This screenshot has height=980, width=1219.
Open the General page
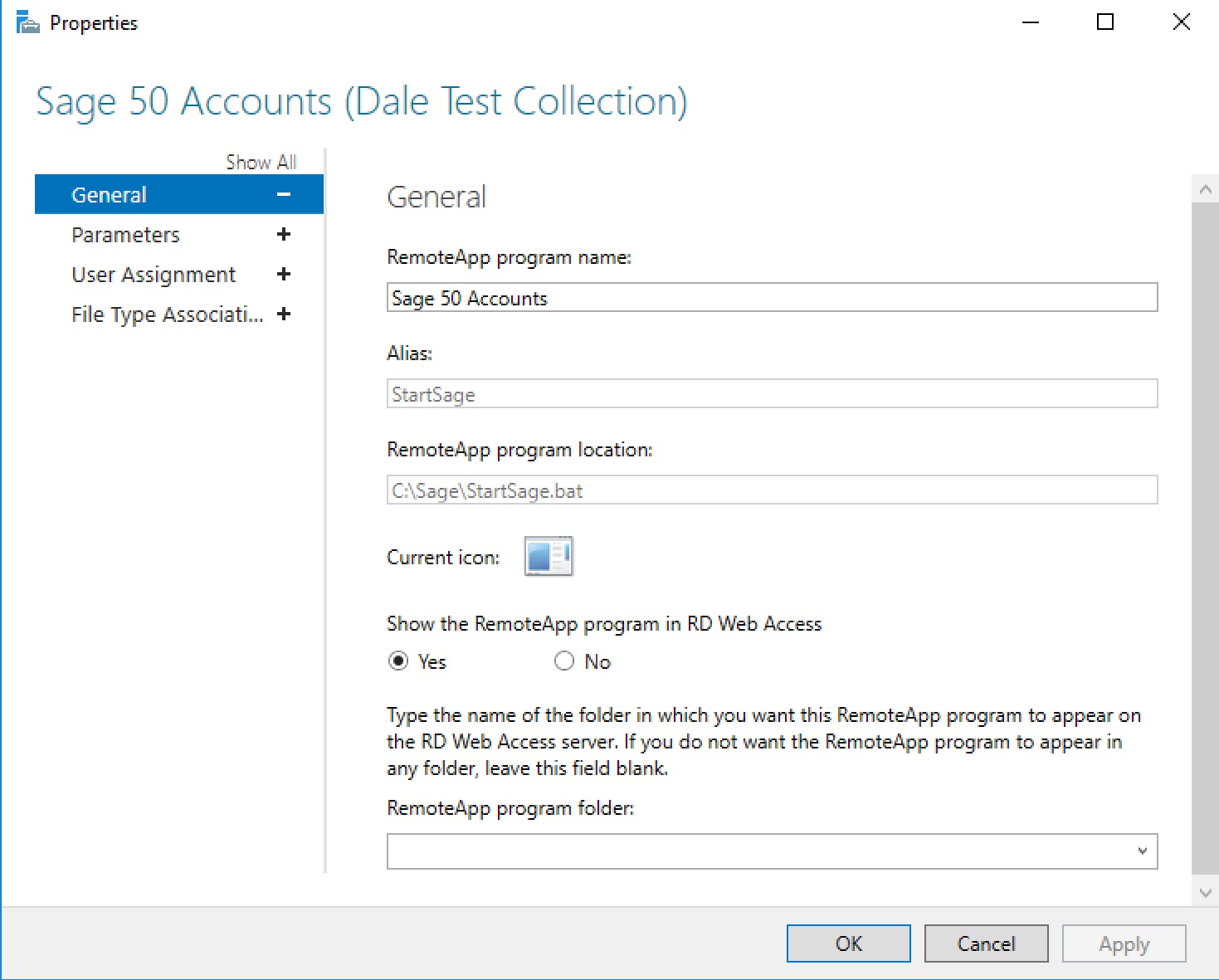179,195
